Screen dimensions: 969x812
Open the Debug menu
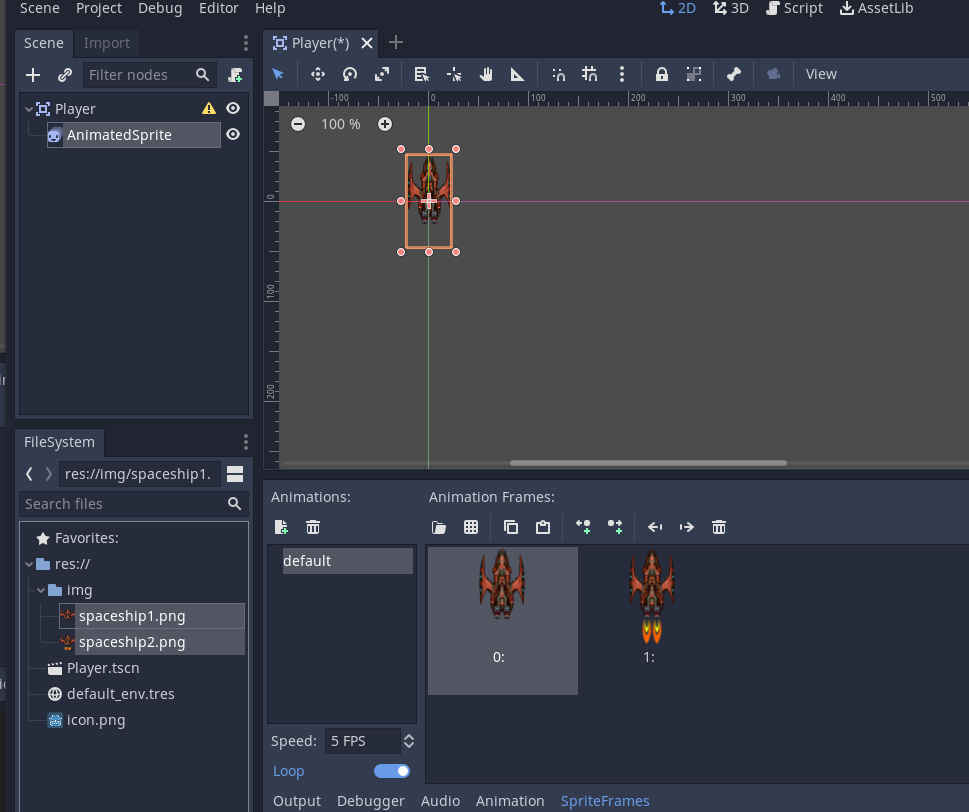160,8
